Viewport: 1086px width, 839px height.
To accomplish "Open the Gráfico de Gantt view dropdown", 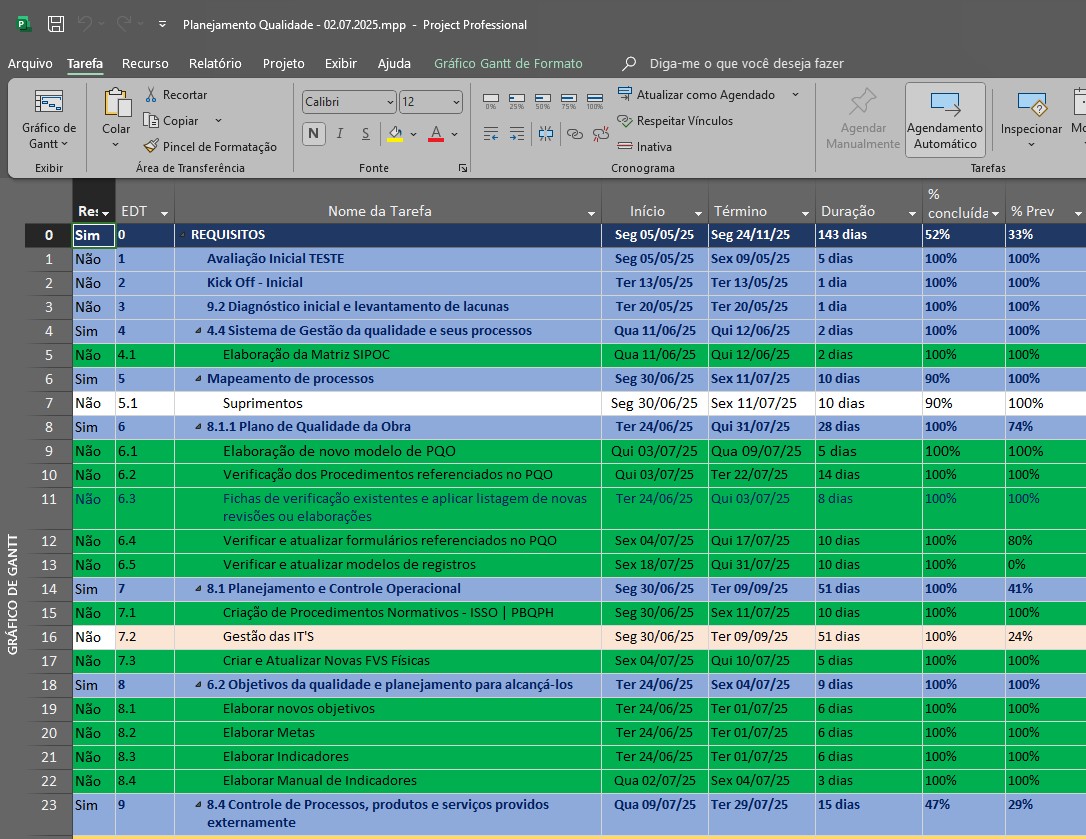I will pyautogui.click(x=48, y=120).
